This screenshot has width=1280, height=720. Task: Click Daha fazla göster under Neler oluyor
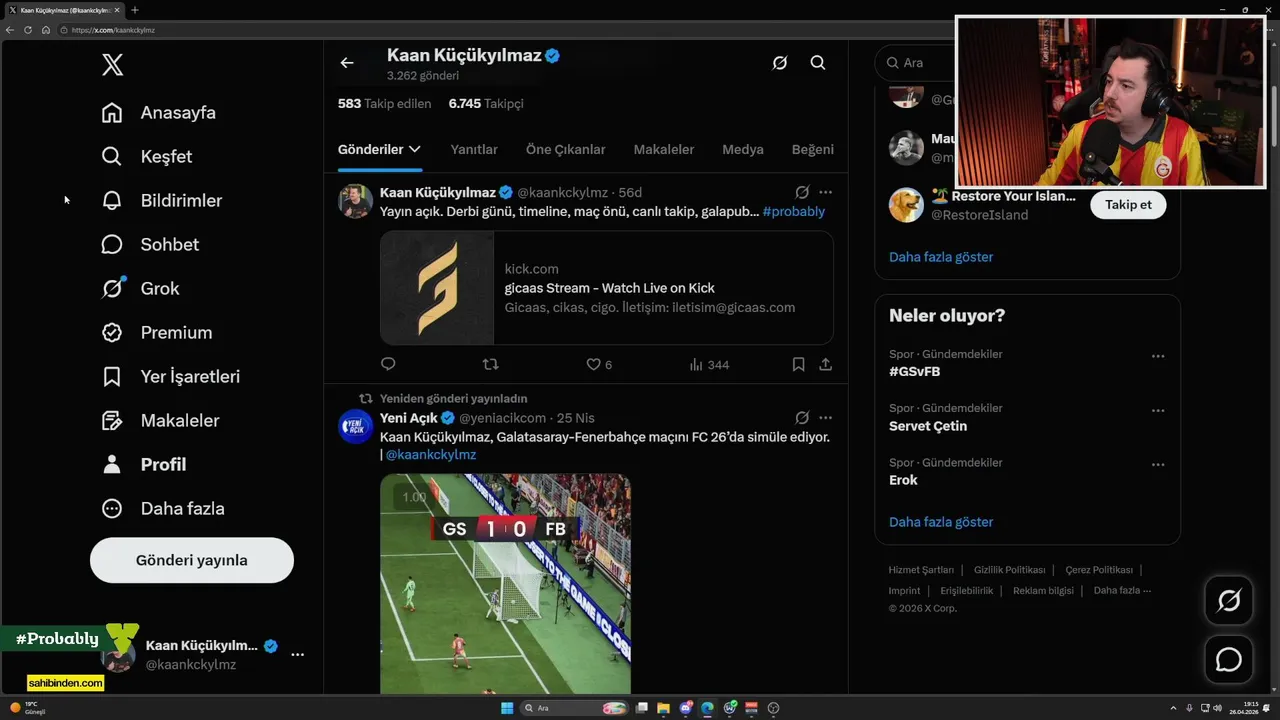[941, 522]
